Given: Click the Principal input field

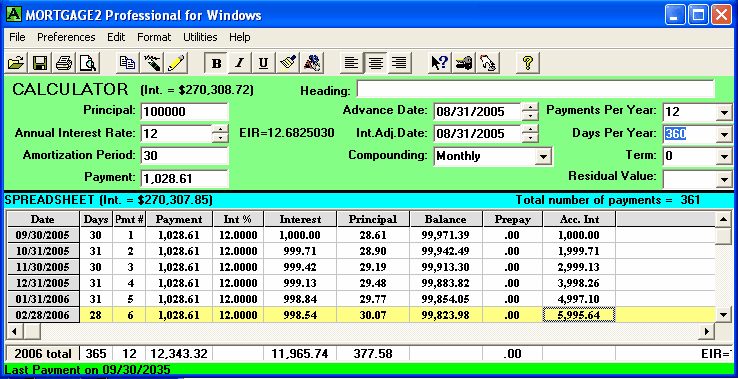Looking at the screenshot, I should pos(184,112).
